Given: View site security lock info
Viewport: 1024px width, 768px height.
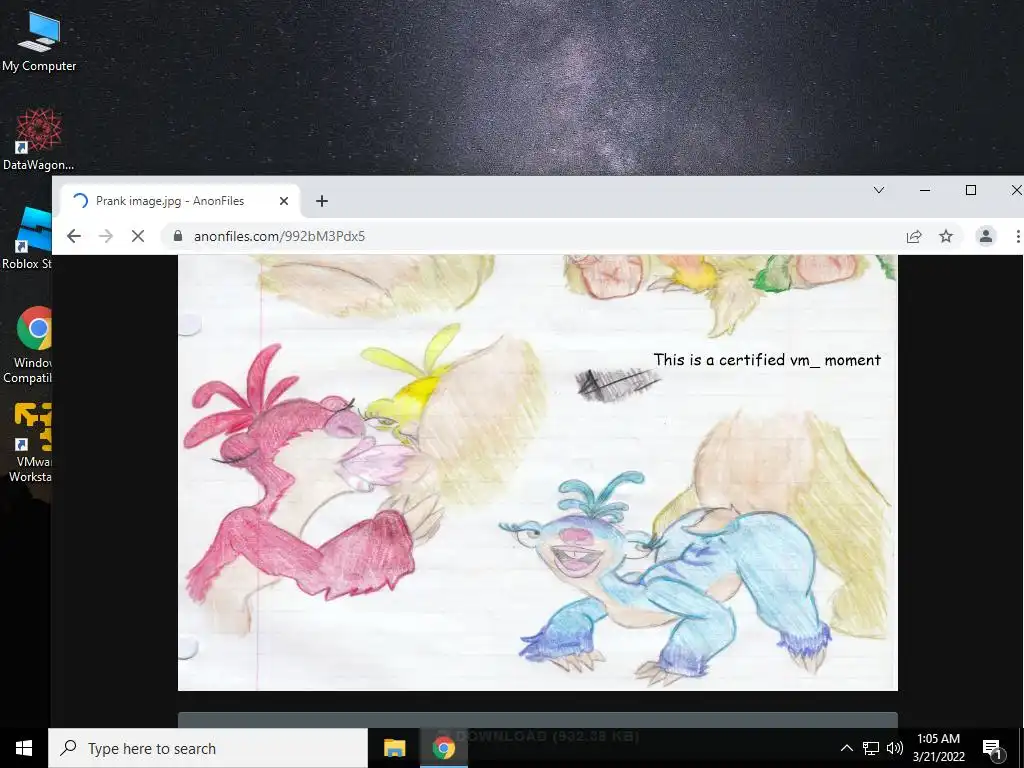Looking at the screenshot, I should (178, 236).
